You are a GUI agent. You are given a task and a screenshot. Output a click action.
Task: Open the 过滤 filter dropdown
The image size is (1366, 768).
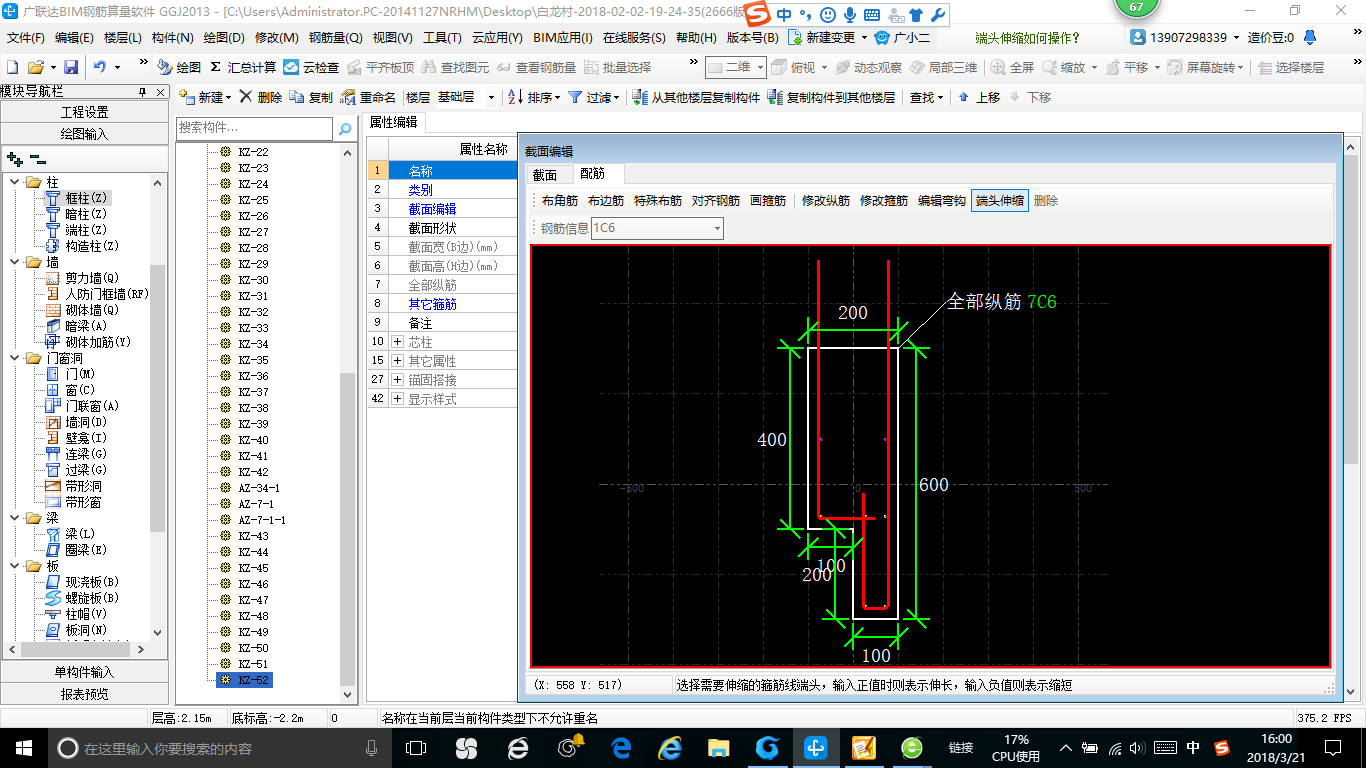pyautogui.click(x=594, y=97)
